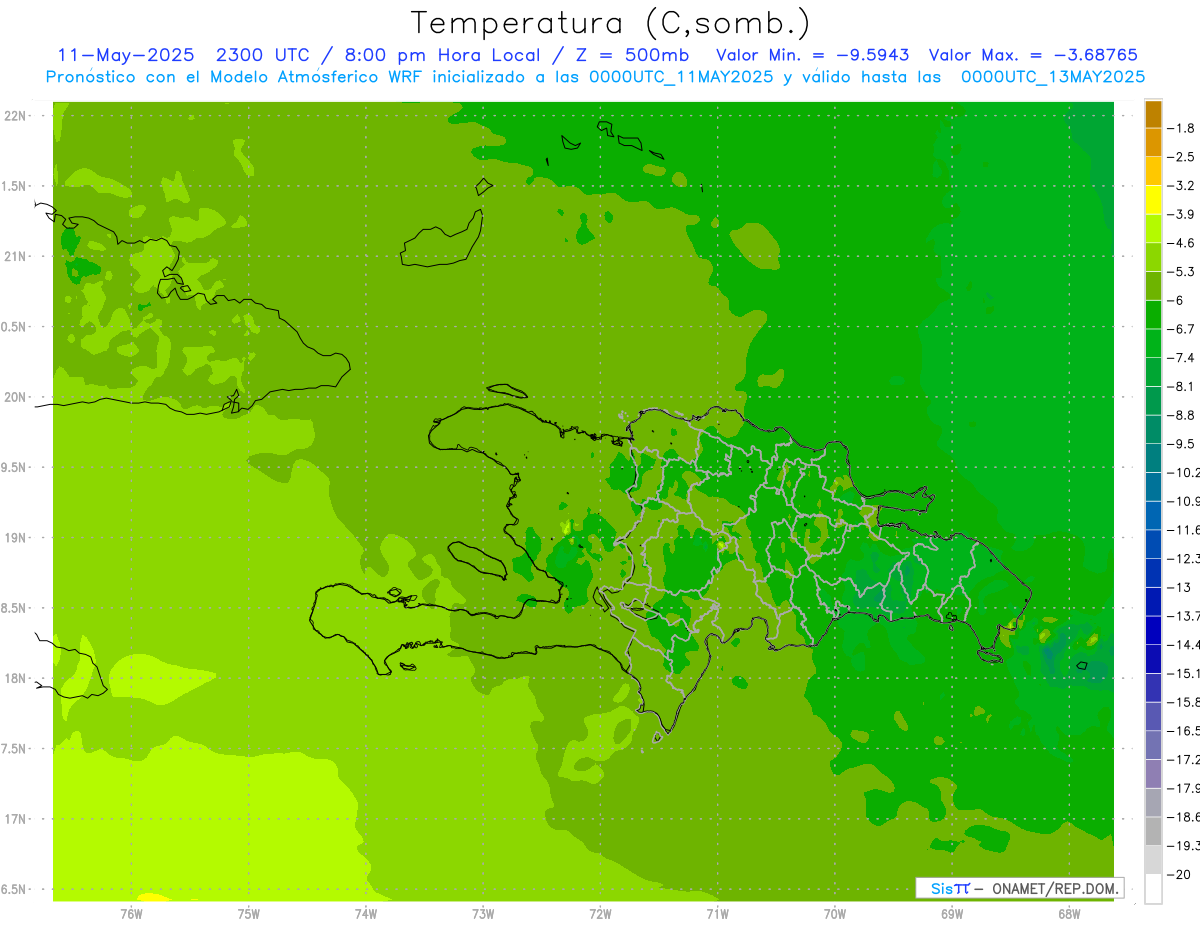This screenshot has height=927, width=1200.
Task: Click the '0000UTC_13MAY2025' valid-until text
Action: pyautogui.click(x=1053, y=77)
